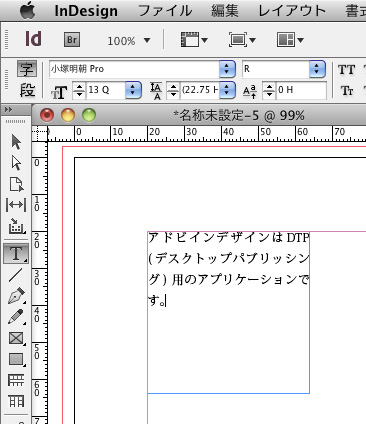
Task: Select the Pencil tool
Action: tap(16, 316)
